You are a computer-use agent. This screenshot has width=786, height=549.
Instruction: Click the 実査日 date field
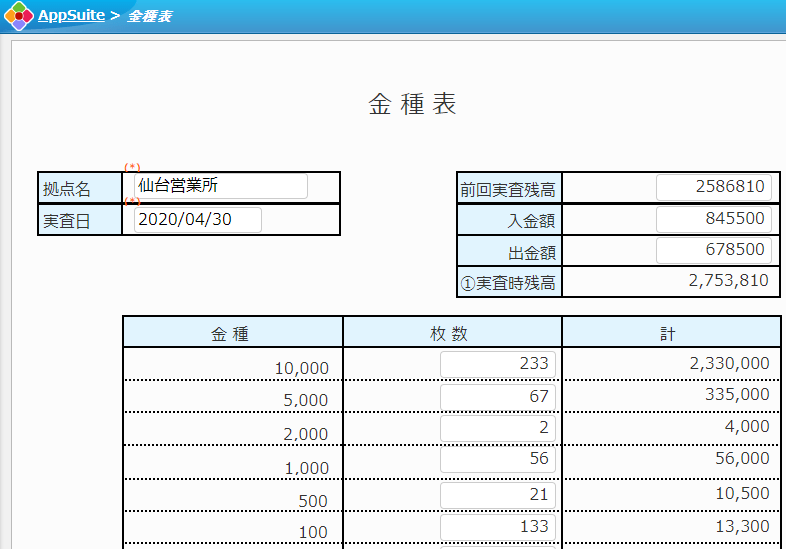pos(197,220)
